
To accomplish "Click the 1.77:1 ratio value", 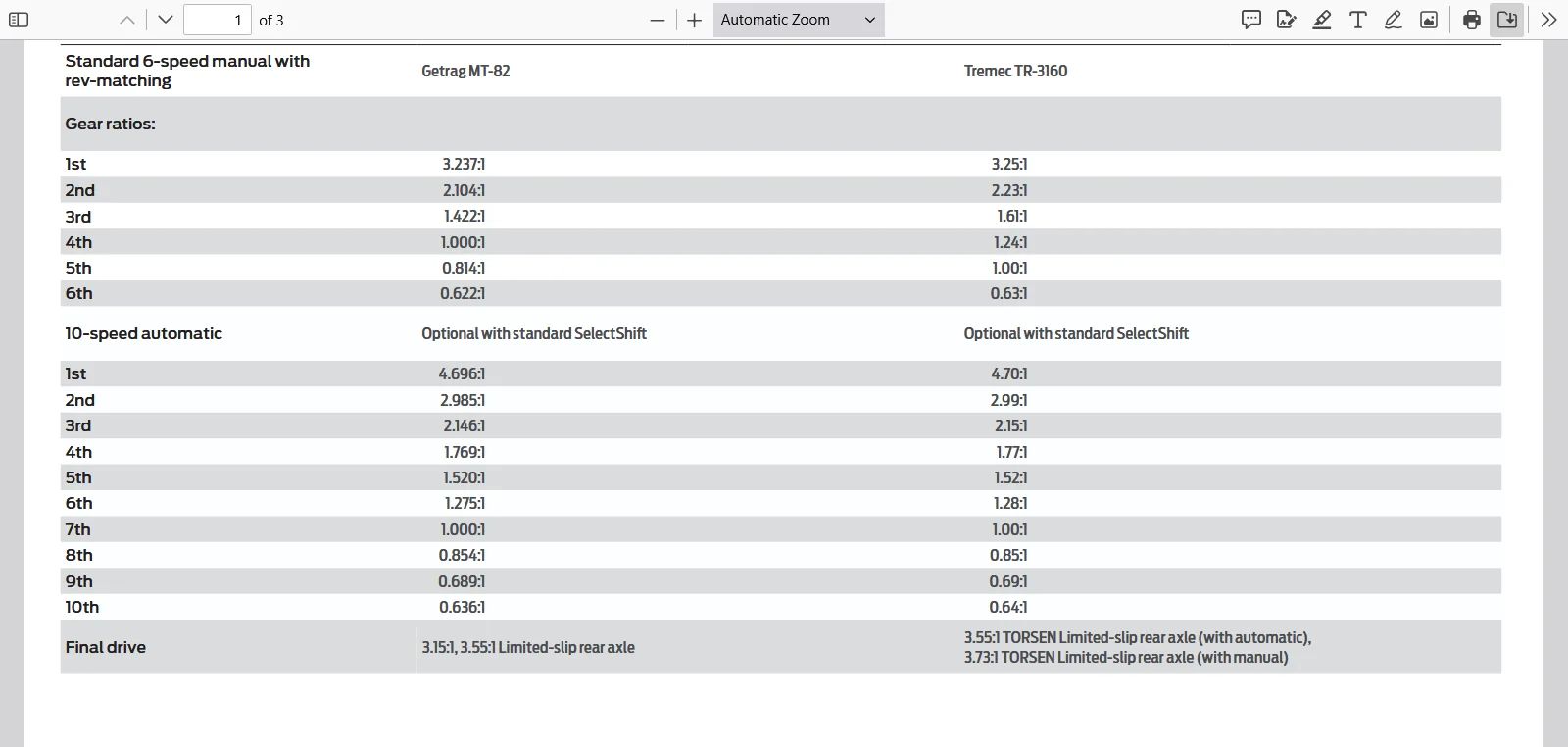I will [x=1012, y=452].
